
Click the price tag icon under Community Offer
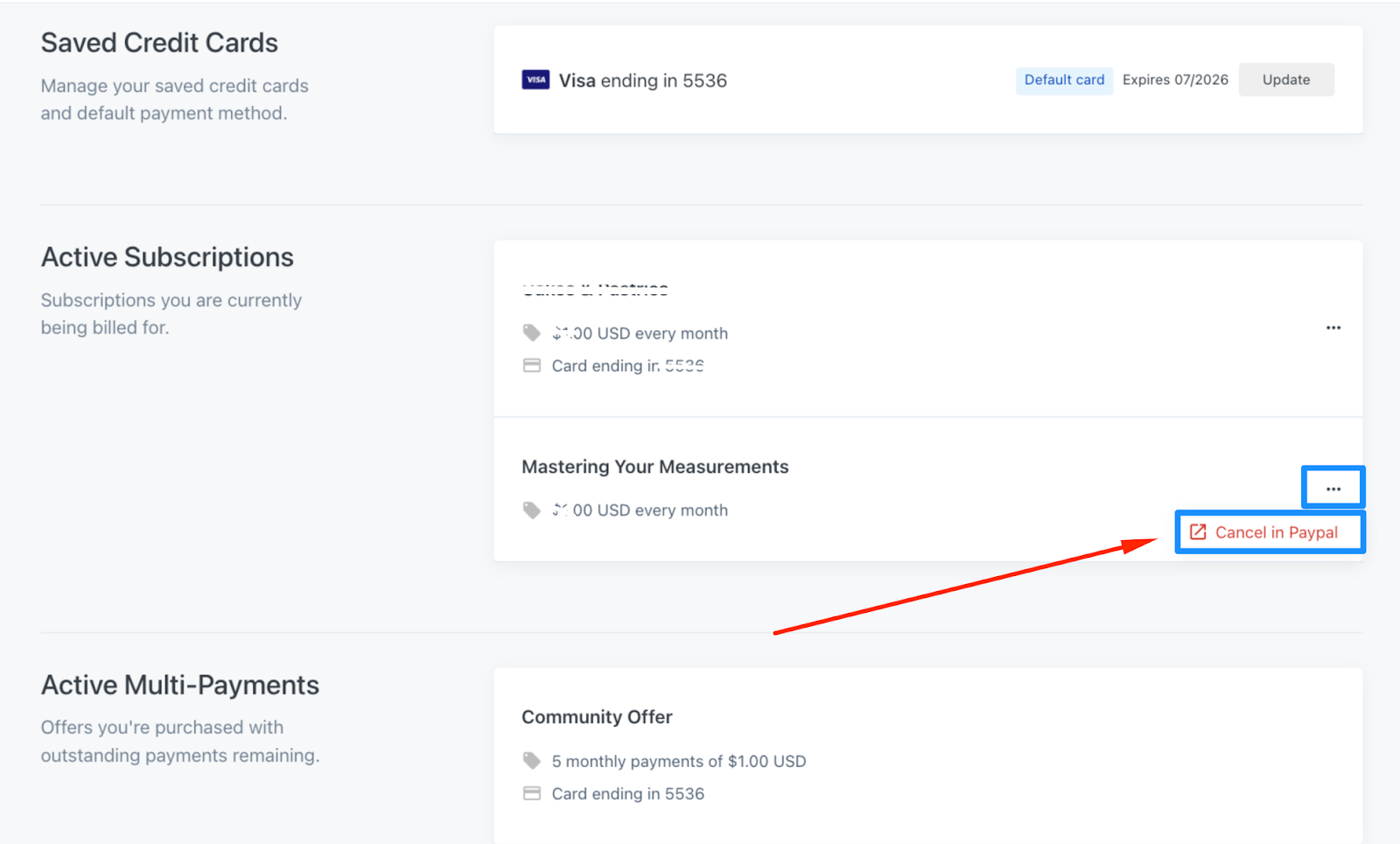point(531,760)
